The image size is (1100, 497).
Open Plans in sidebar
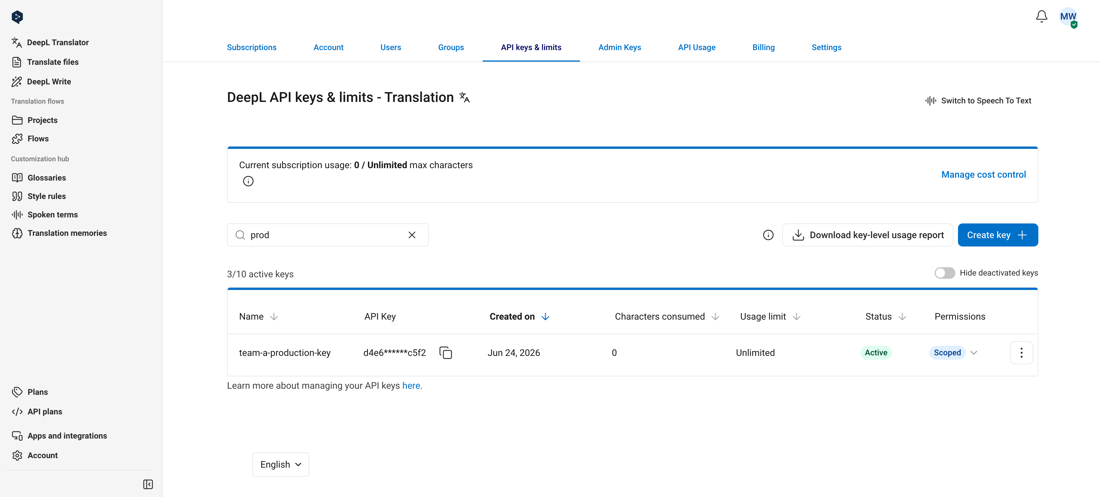(x=30, y=392)
